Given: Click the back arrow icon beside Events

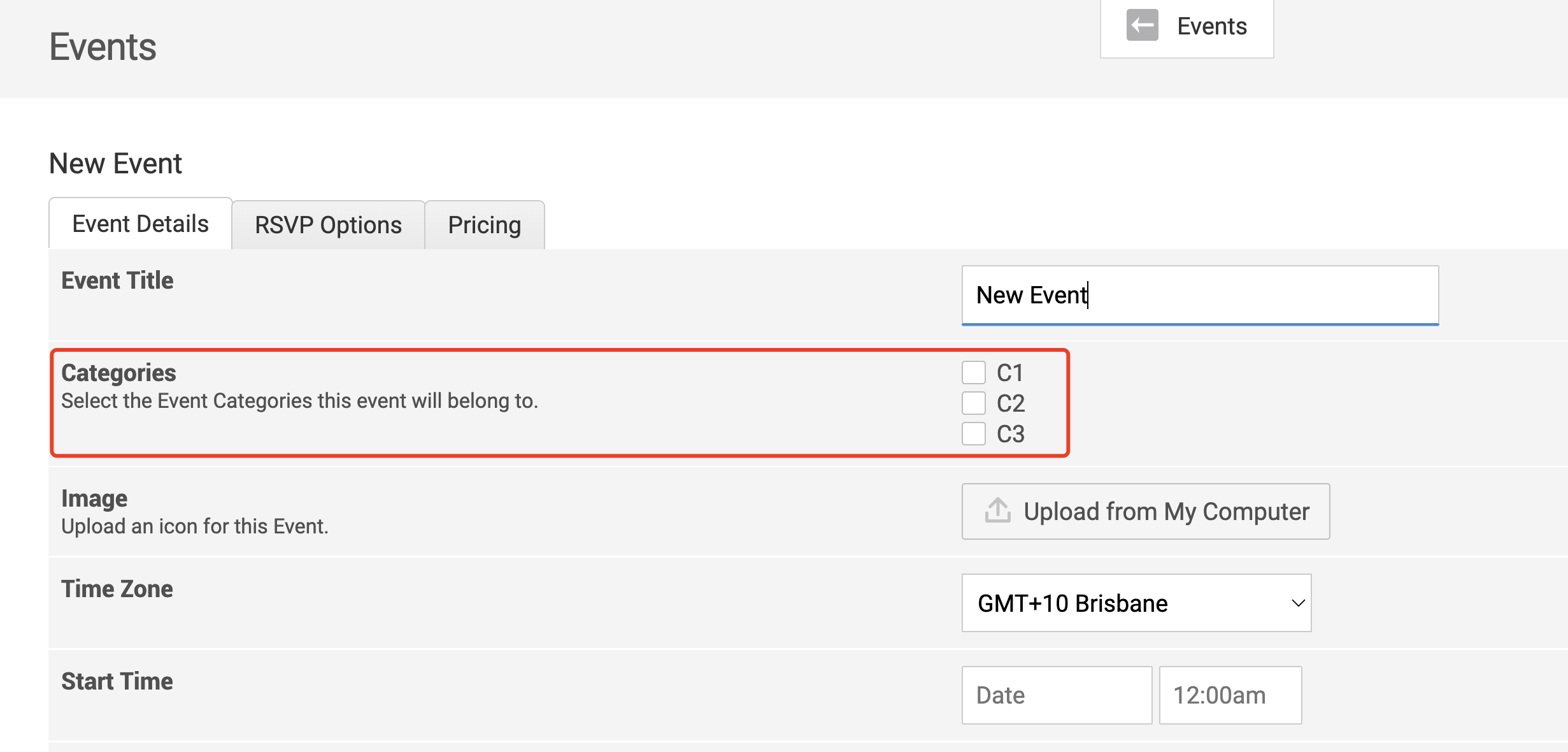Looking at the screenshot, I should (1142, 25).
